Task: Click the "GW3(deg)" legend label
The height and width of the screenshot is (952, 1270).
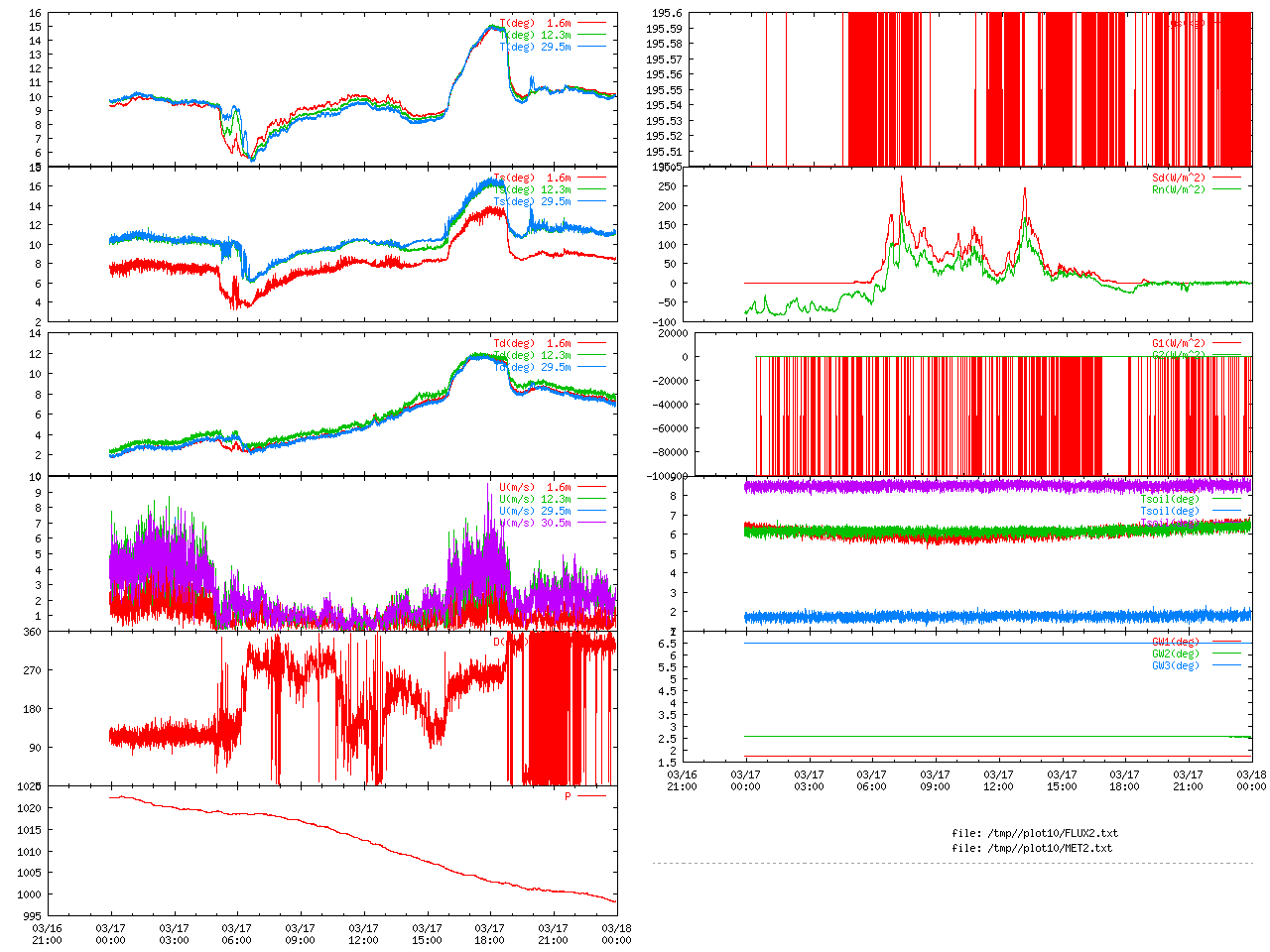Action: pos(1176,666)
